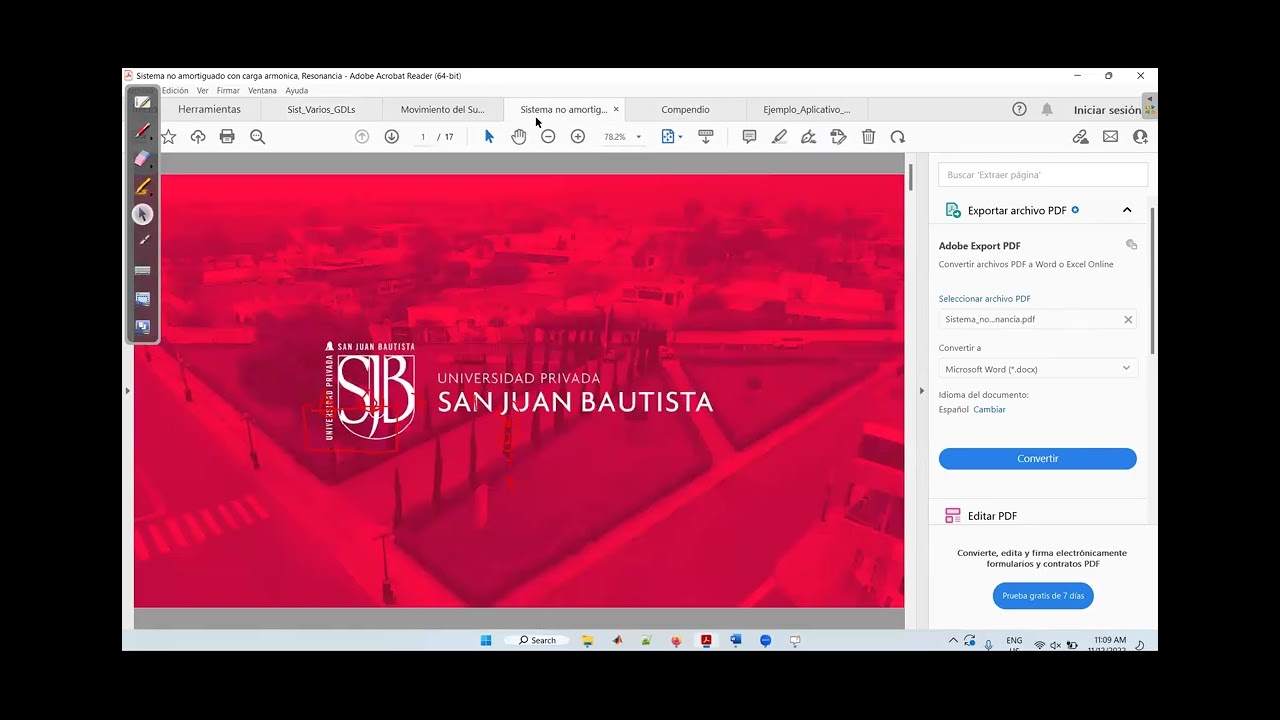Click the print icon
The width and height of the screenshot is (1280, 720).
227,137
